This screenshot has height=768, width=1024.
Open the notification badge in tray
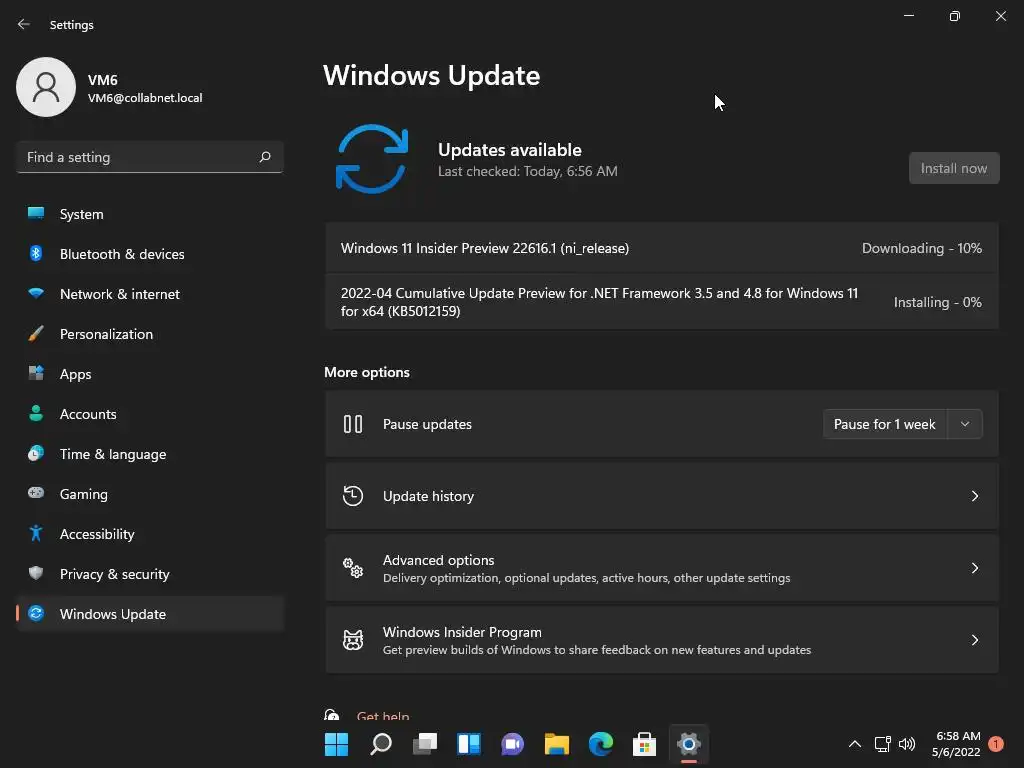point(996,744)
